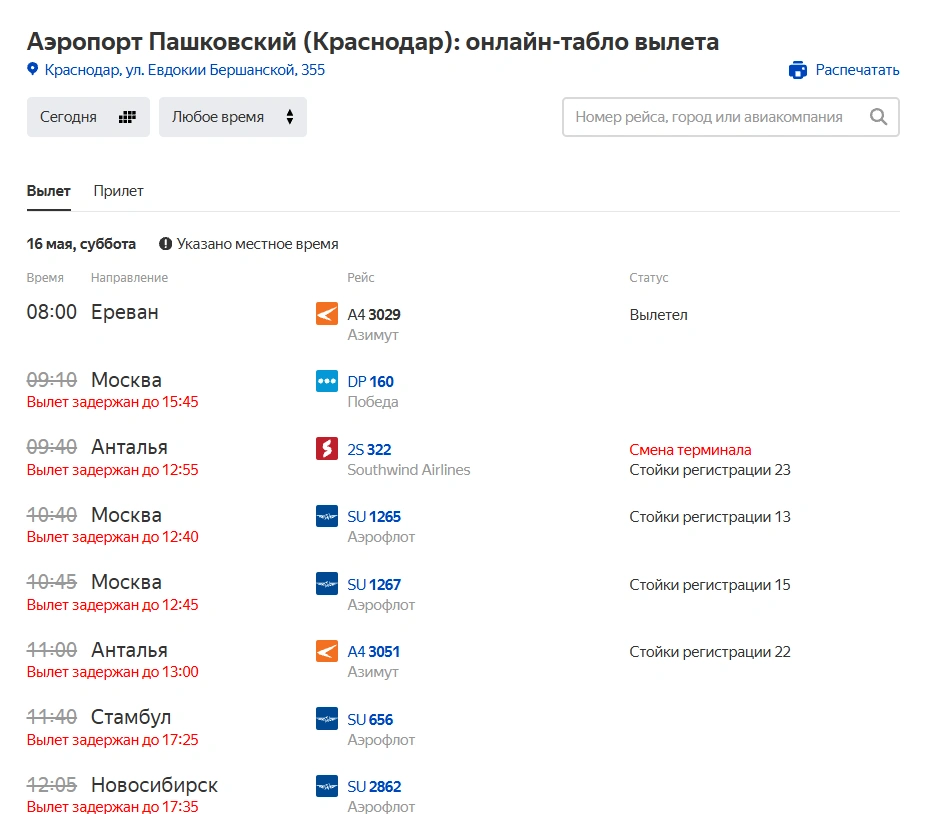Image resolution: width=933 pixels, height=814 pixels.
Task: Open flight 2S 322 link
Action: tap(369, 449)
